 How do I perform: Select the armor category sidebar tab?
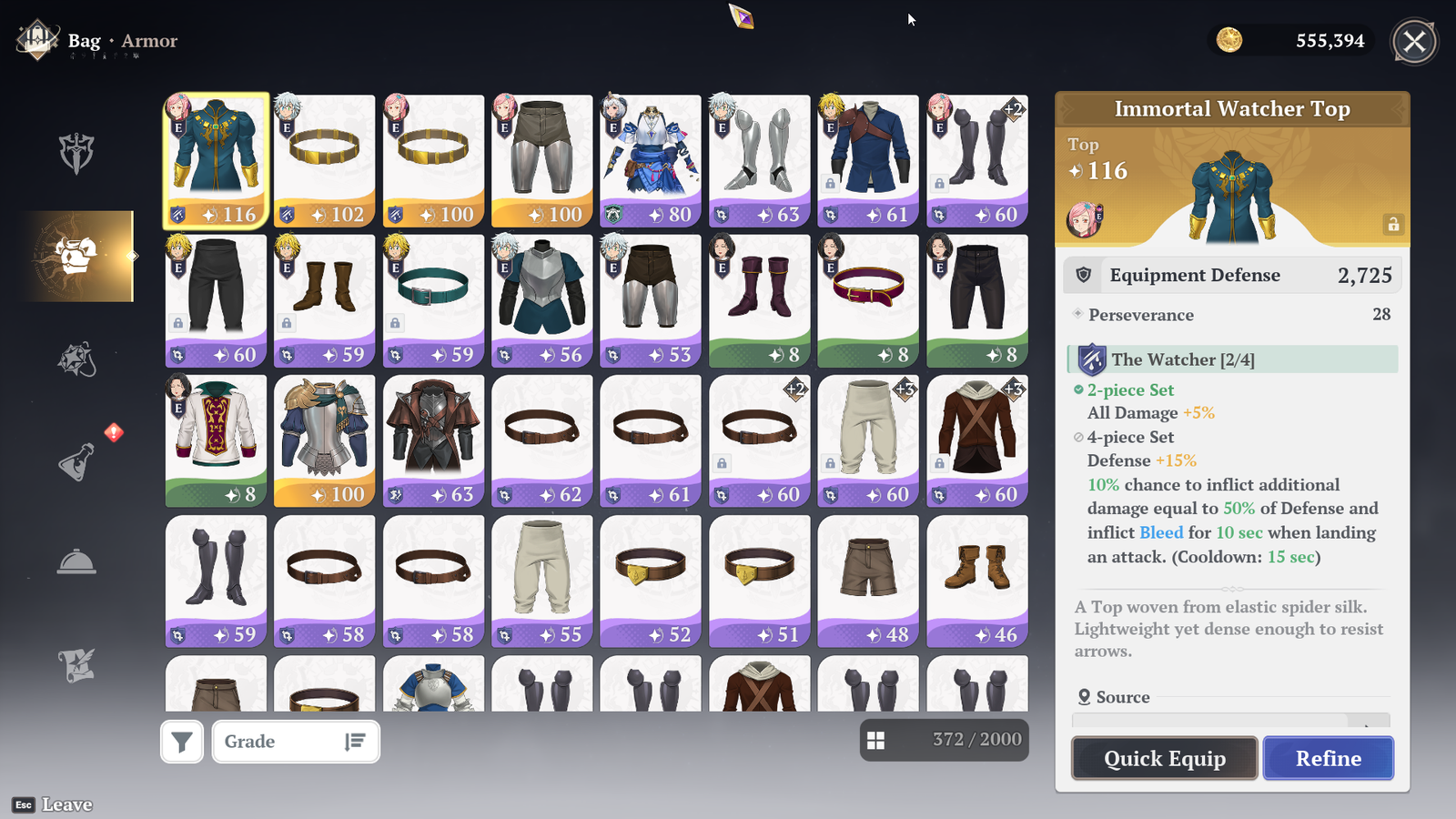(x=77, y=256)
